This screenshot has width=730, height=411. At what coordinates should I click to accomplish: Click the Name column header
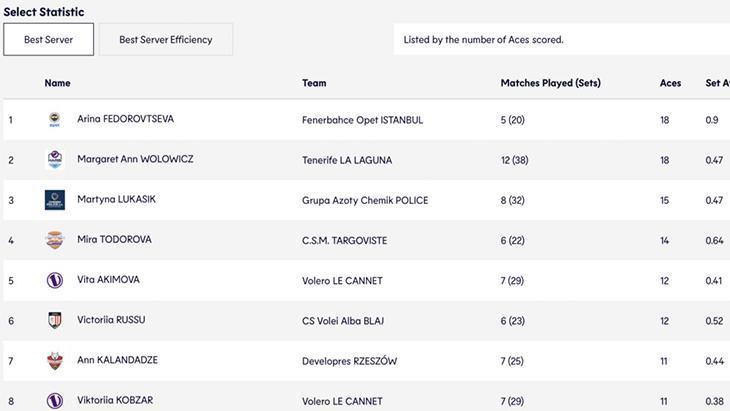(x=57, y=83)
